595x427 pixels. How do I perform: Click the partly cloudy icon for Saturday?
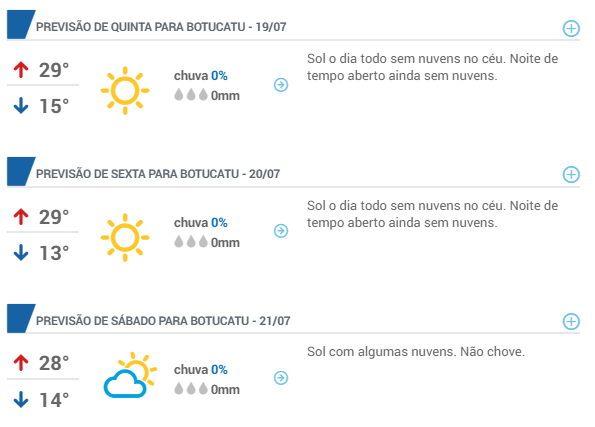(130, 375)
